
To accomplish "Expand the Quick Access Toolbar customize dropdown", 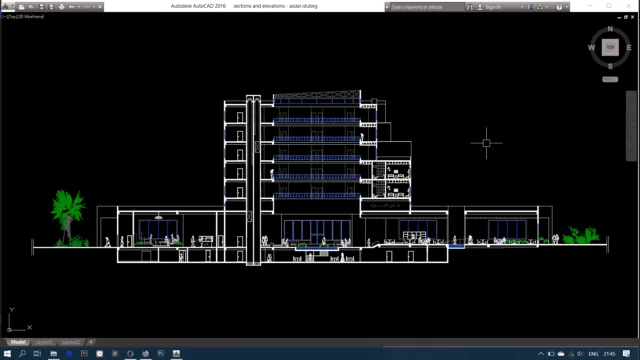I will [x=100, y=7].
